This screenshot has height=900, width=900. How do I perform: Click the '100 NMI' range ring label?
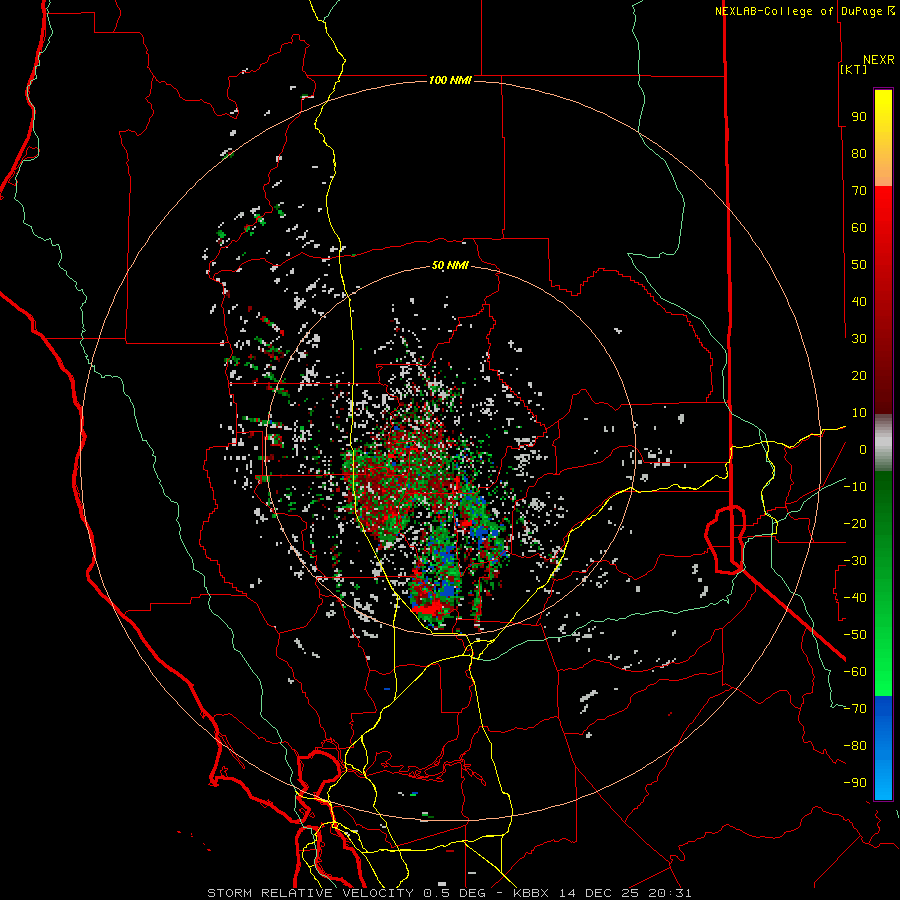click(x=450, y=80)
